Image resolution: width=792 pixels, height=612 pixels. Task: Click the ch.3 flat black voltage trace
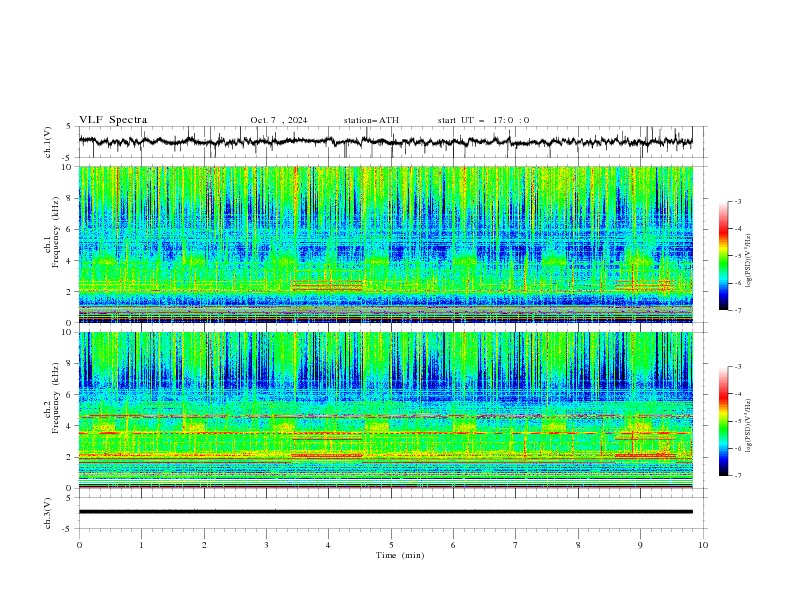385,512
